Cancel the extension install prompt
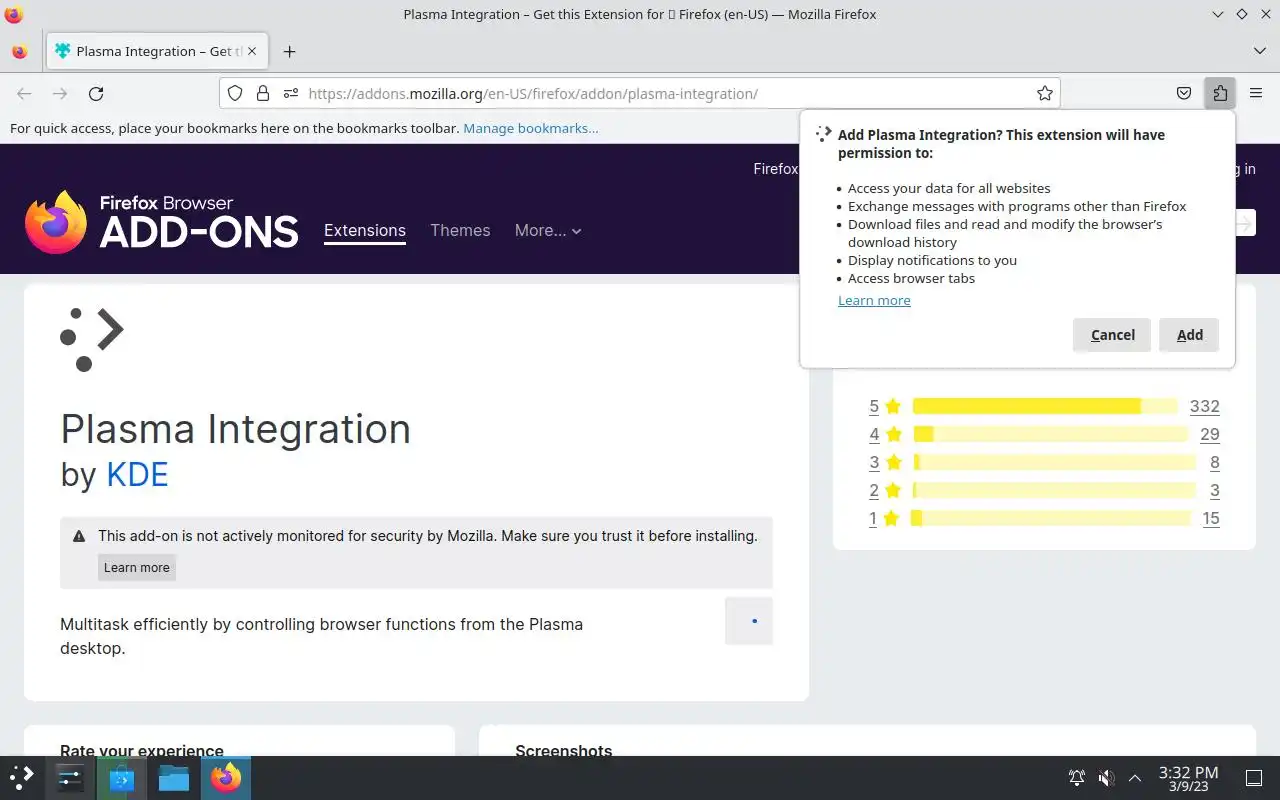This screenshot has width=1280, height=800. tap(1112, 335)
